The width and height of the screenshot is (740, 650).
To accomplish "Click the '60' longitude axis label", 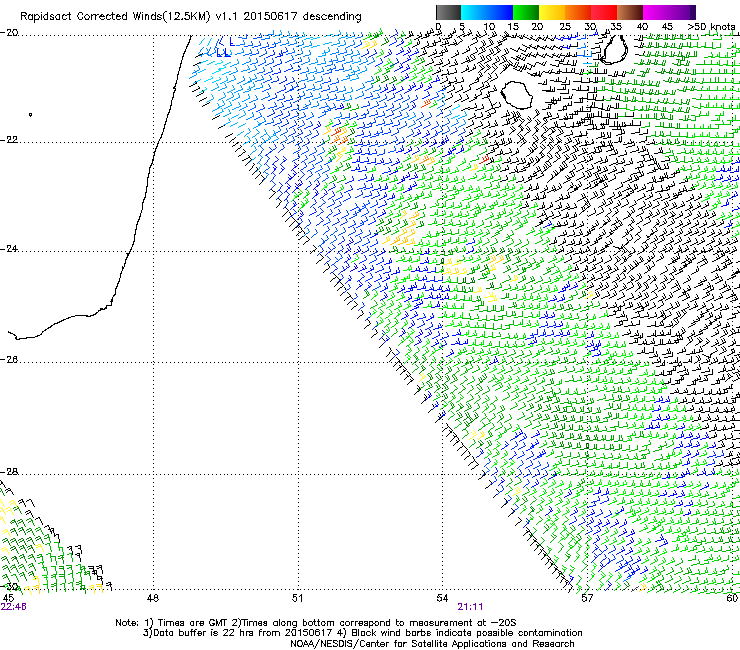I will [732, 599].
